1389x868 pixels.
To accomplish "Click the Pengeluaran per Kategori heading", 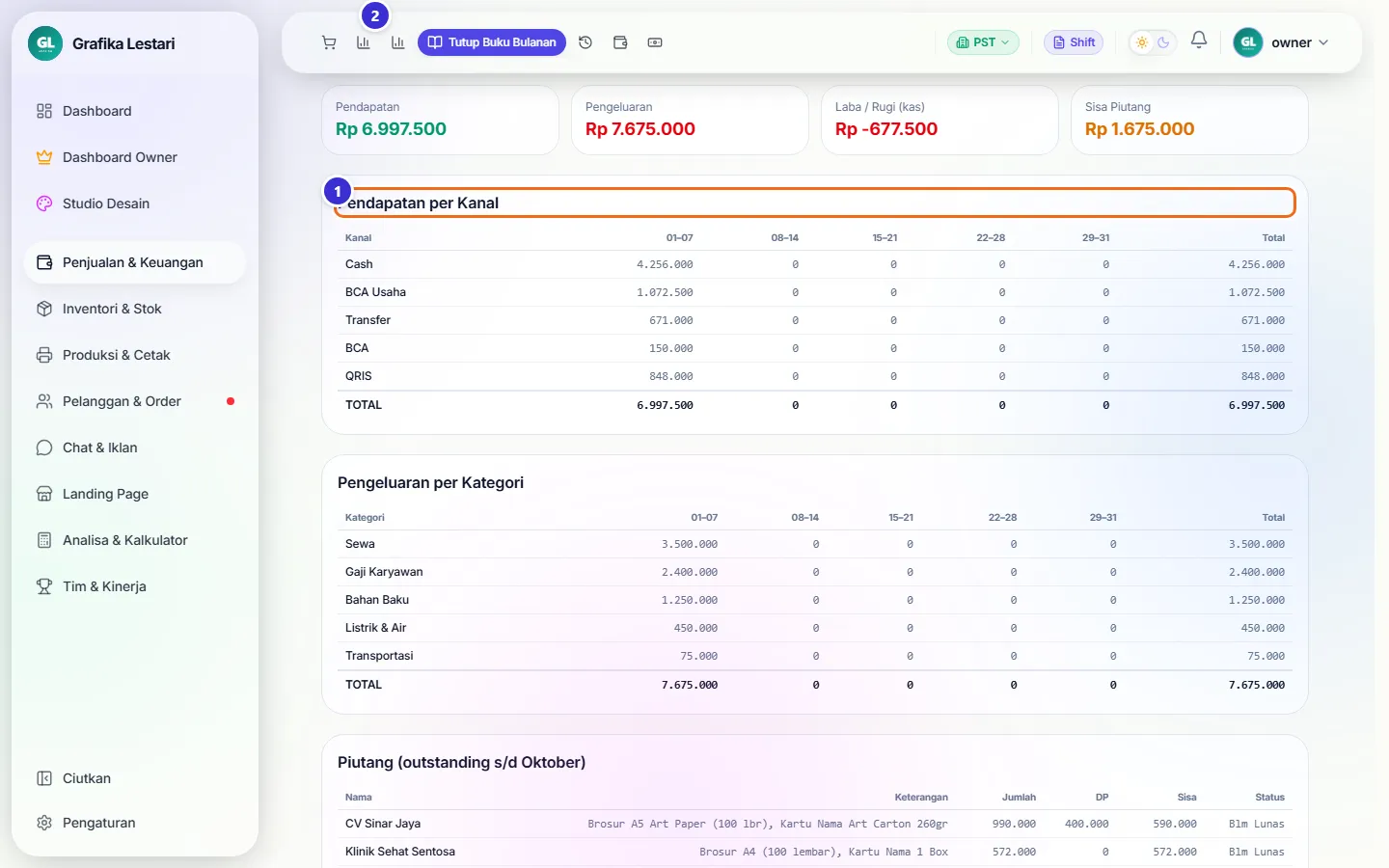I will (430, 482).
